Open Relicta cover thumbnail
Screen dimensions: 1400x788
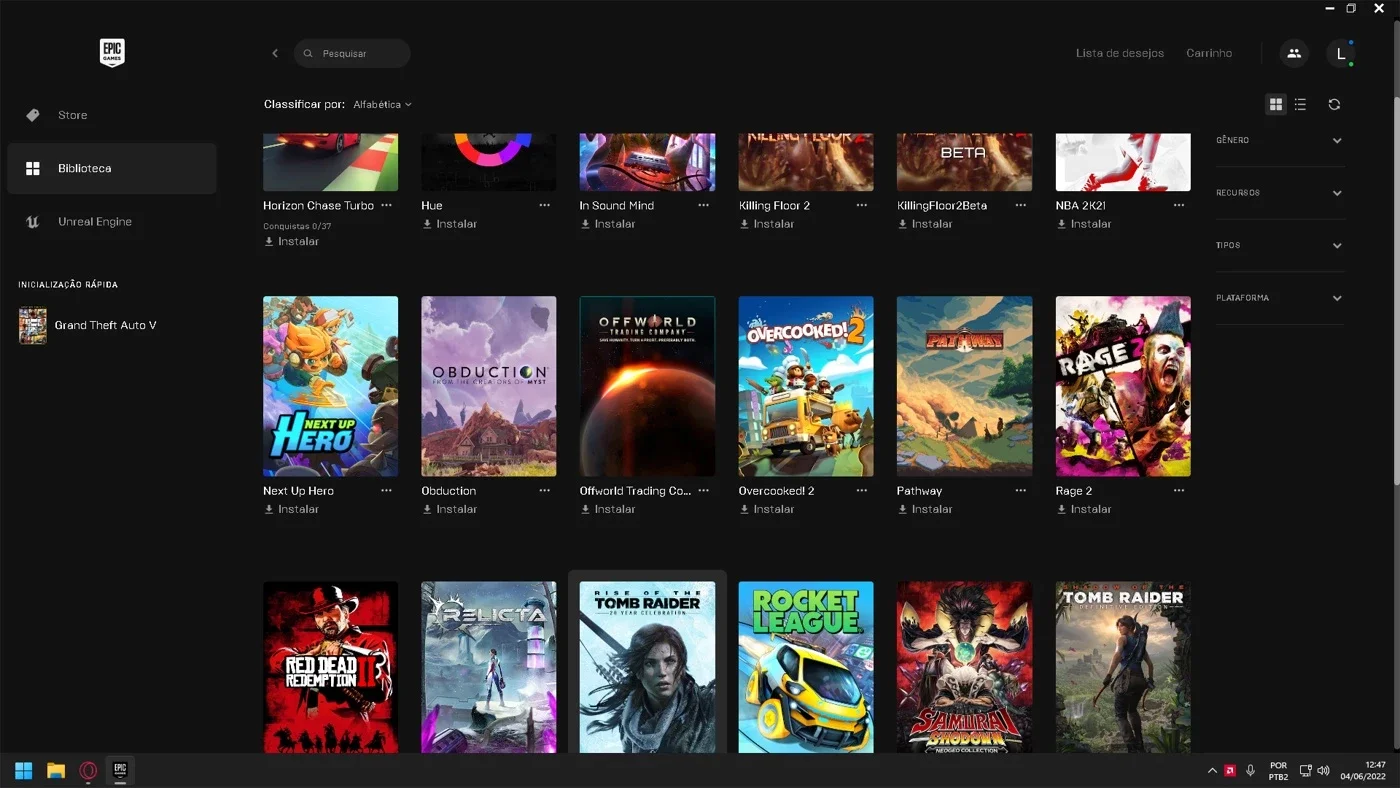pos(489,667)
